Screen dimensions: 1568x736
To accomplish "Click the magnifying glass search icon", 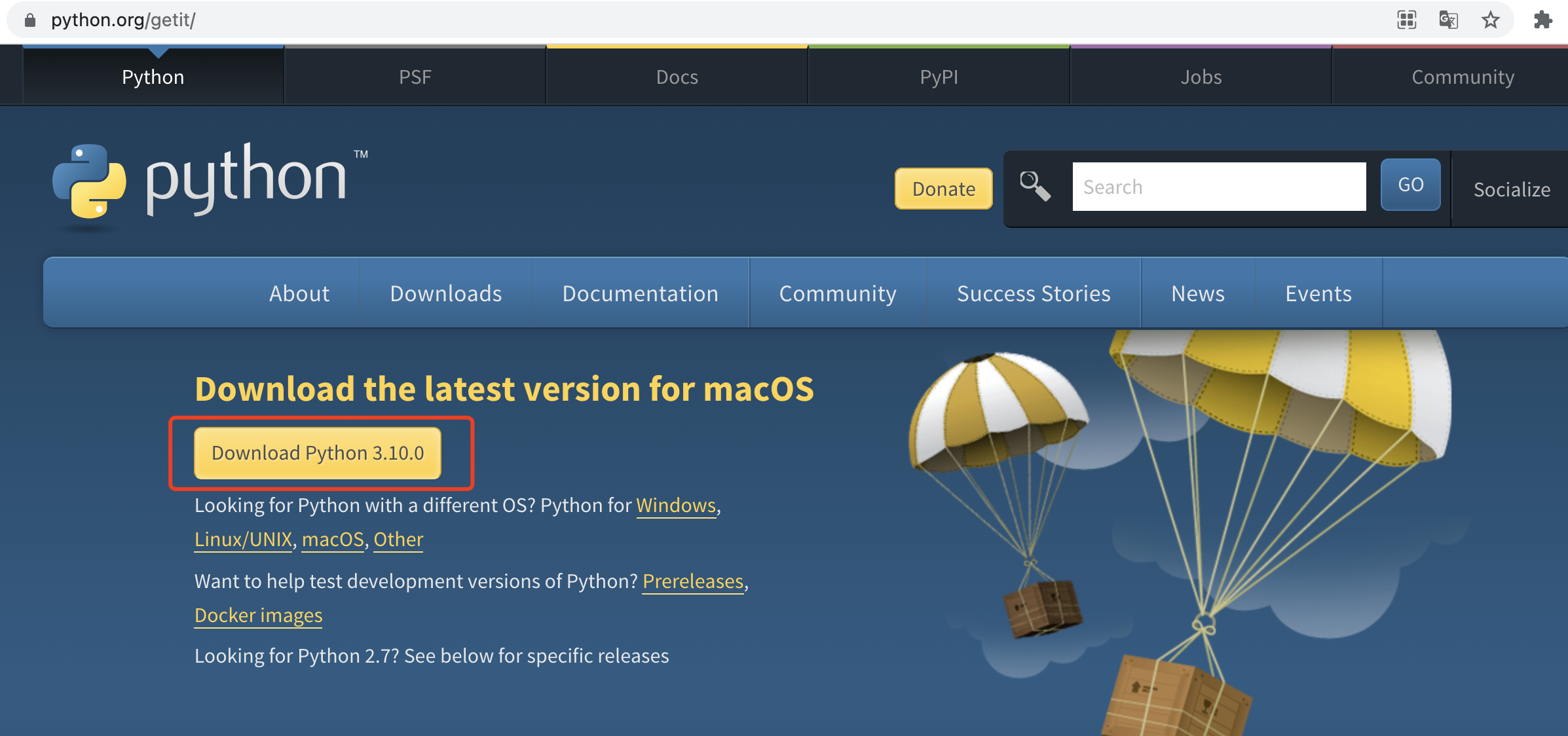I will (x=1035, y=187).
